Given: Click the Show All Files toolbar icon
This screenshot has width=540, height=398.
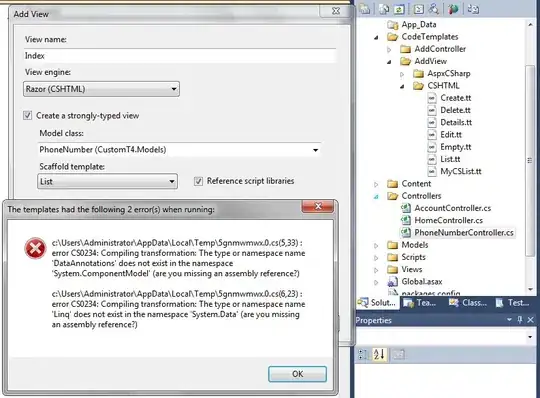Looking at the screenshot, I should click(x=384, y=9).
